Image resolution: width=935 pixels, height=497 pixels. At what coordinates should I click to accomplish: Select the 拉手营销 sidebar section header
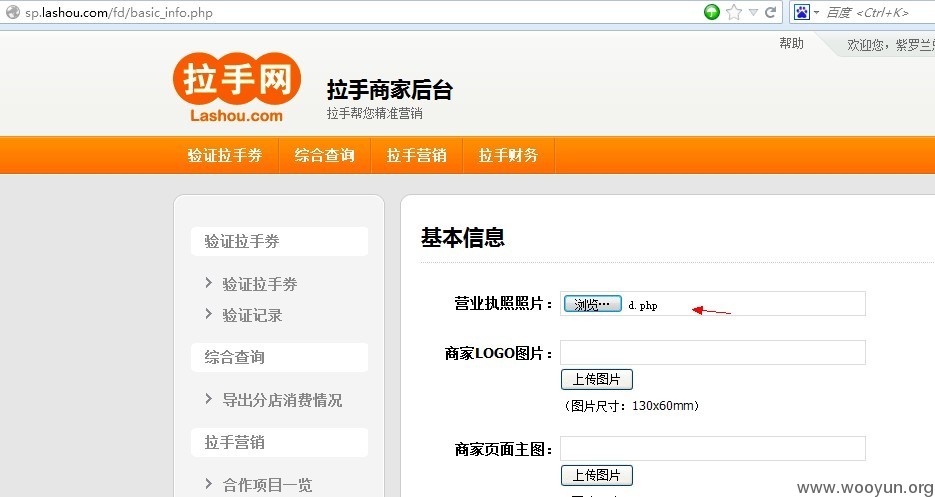pos(279,442)
